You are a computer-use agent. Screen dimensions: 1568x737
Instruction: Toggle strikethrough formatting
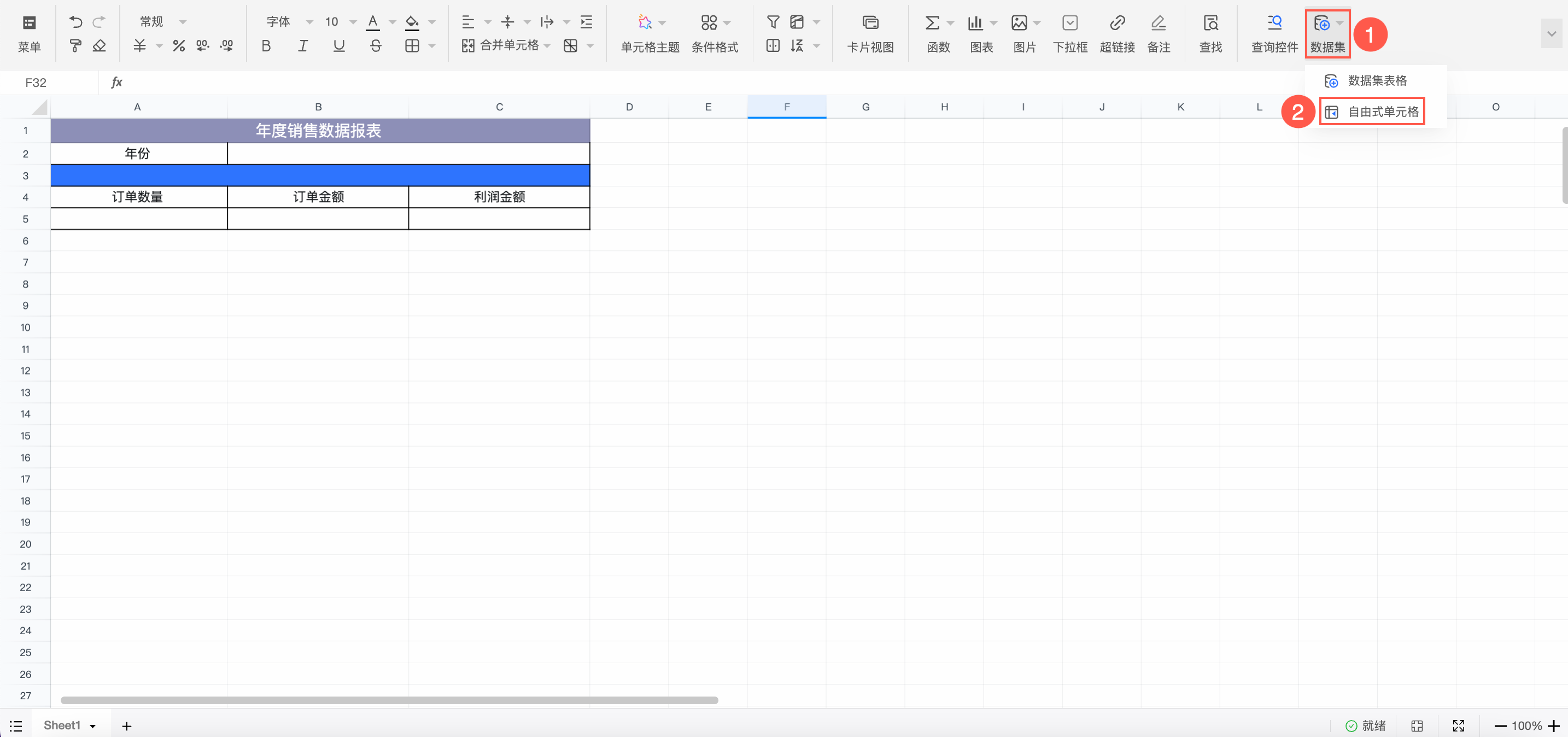[x=376, y=45]
